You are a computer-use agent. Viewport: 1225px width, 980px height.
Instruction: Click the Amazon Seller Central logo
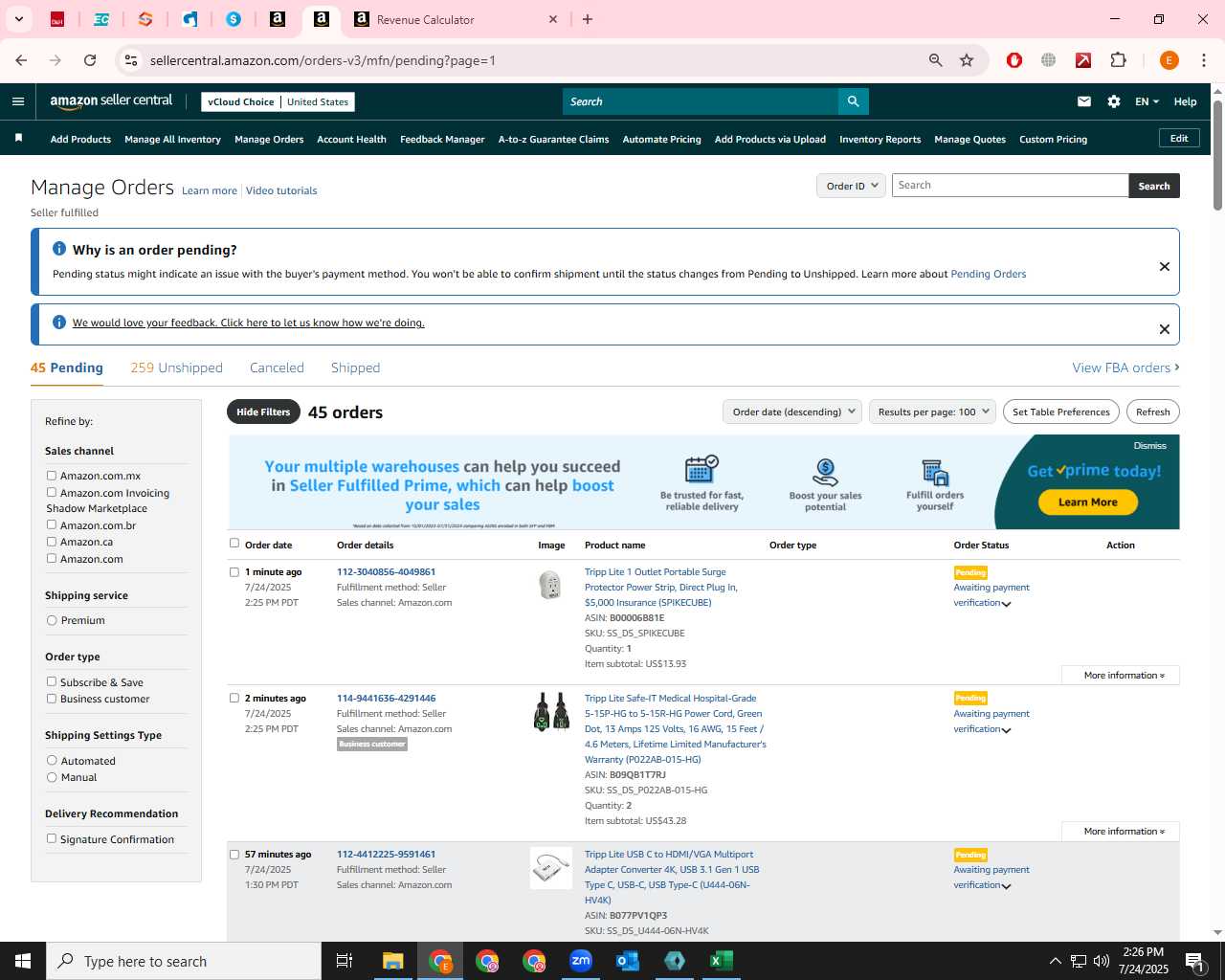(111, 101)
